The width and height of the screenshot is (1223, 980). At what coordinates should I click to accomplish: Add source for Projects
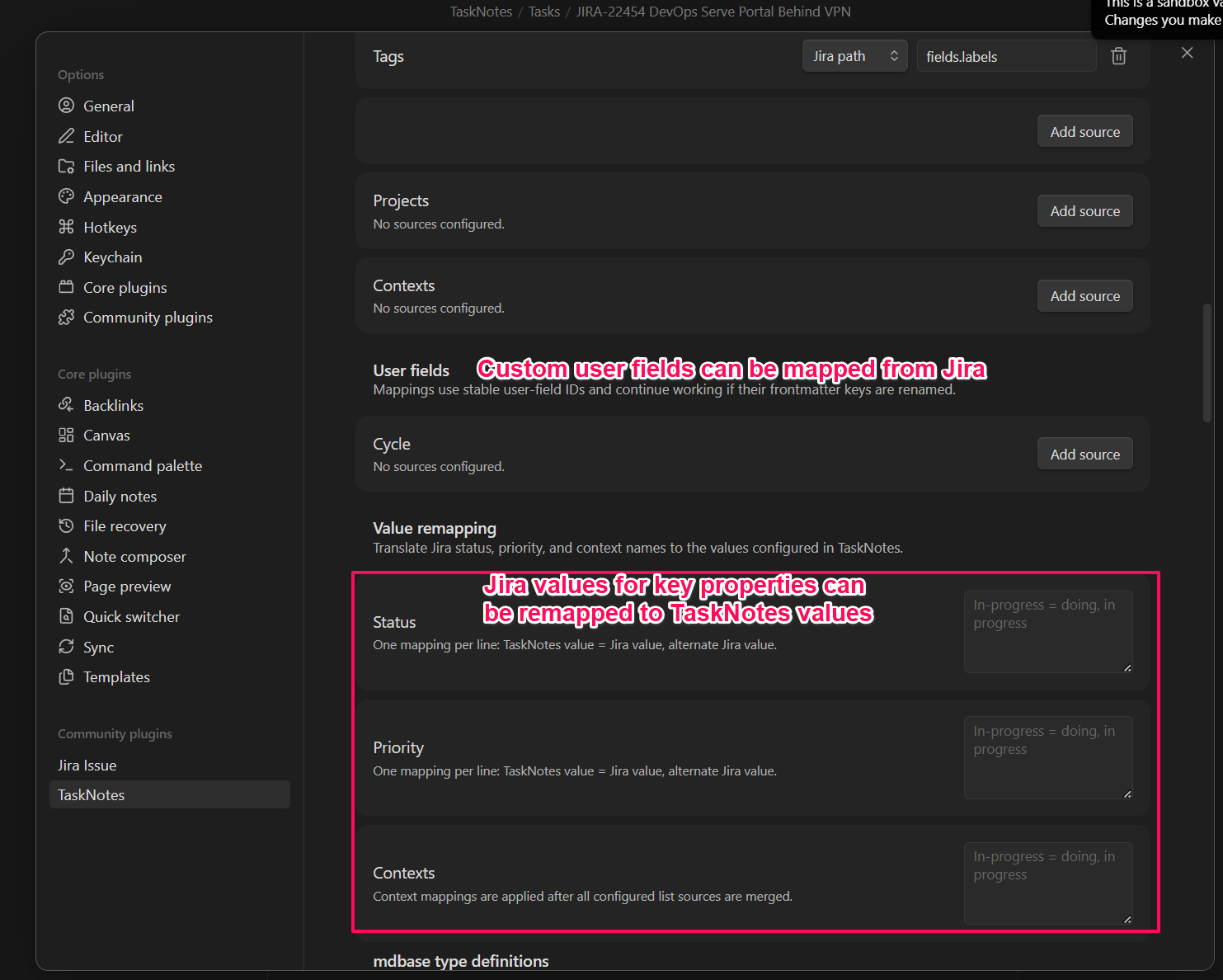pos(1084,210)
